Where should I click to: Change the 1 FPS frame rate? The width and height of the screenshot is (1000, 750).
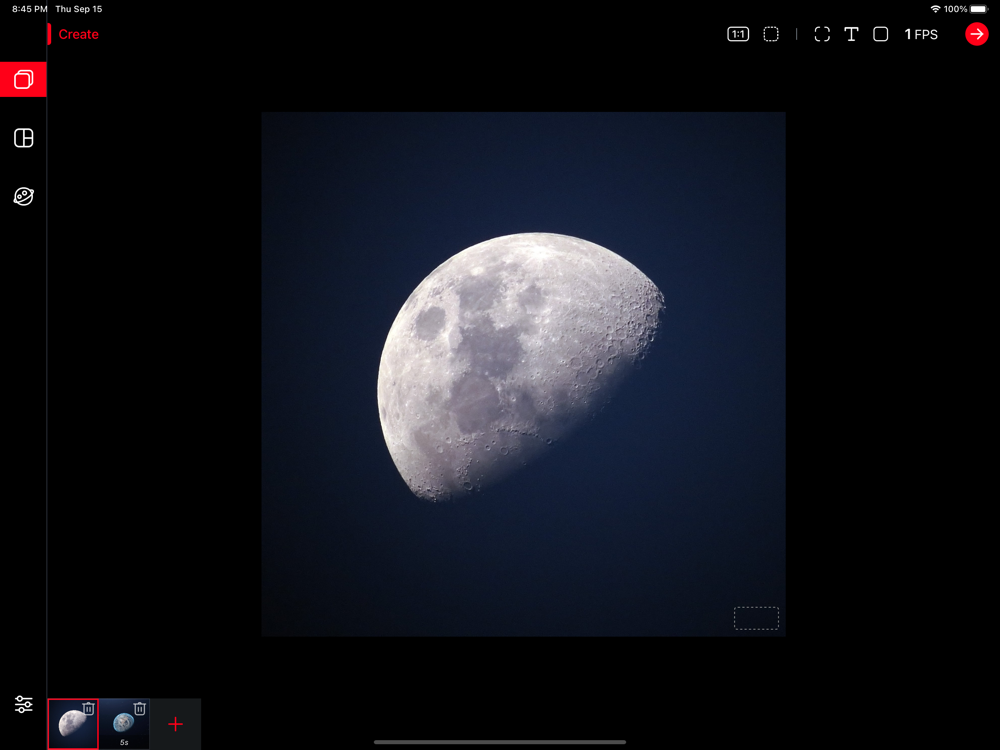click(x=921, y=34)
